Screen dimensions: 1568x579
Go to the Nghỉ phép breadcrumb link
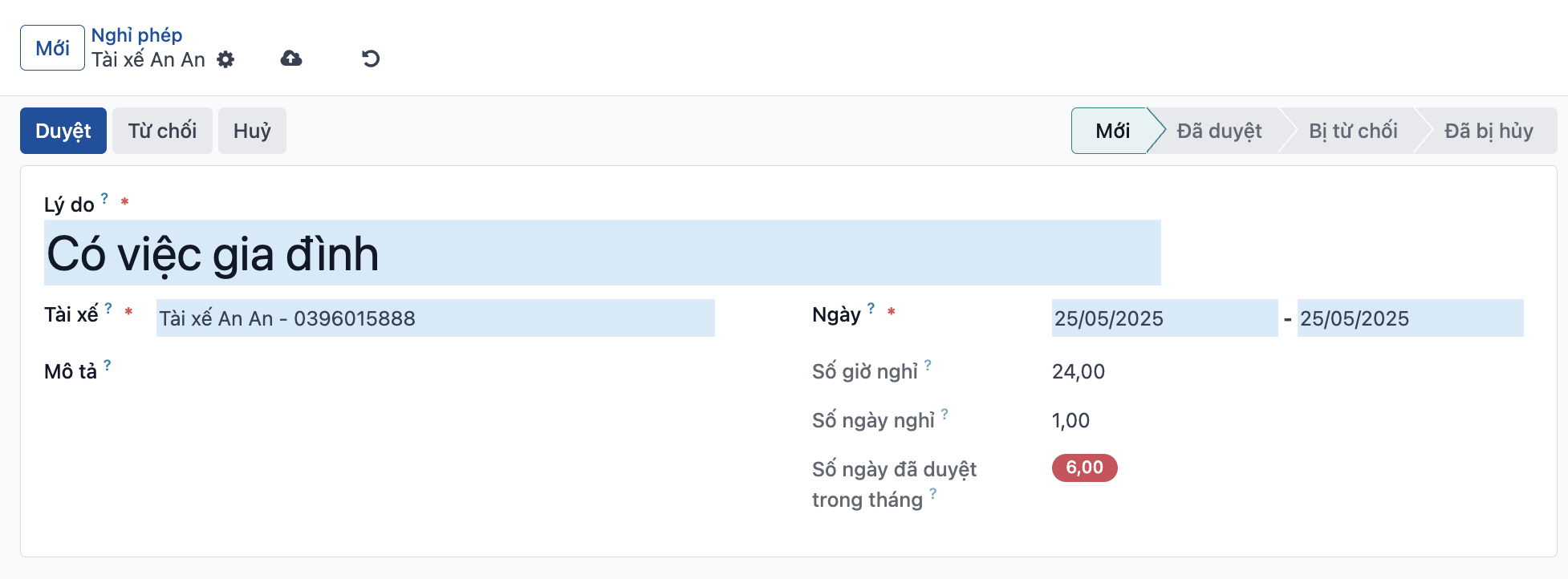[136, 35]
